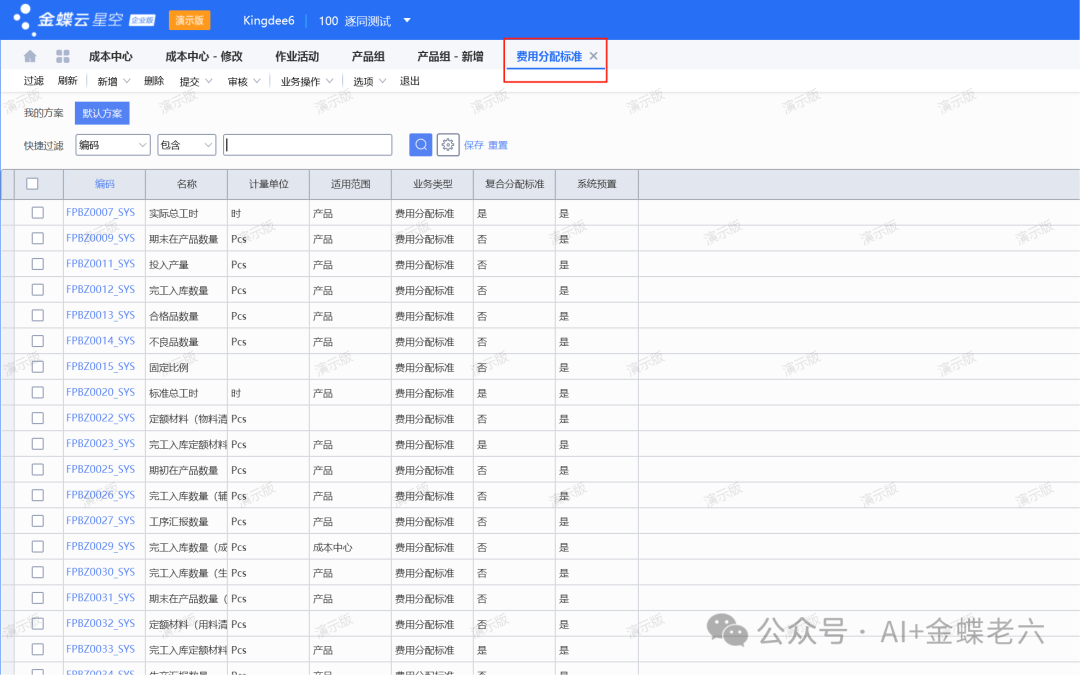Click 保存 to save the filter

(x=473, y=146)
